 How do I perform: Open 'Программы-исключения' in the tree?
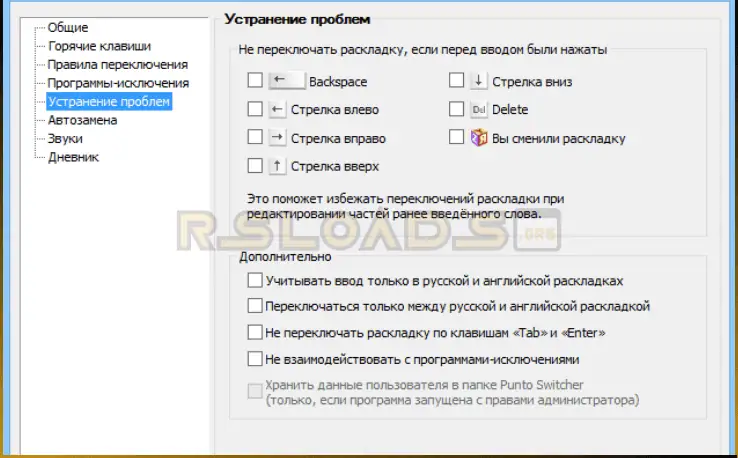click(x=118, y=83)
